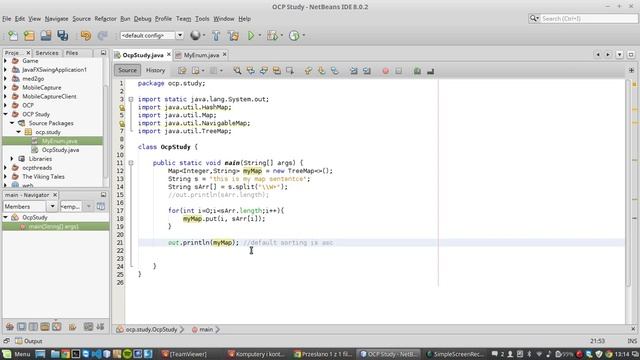Click the Shift Line Right icon

click(x=367, y=71)
